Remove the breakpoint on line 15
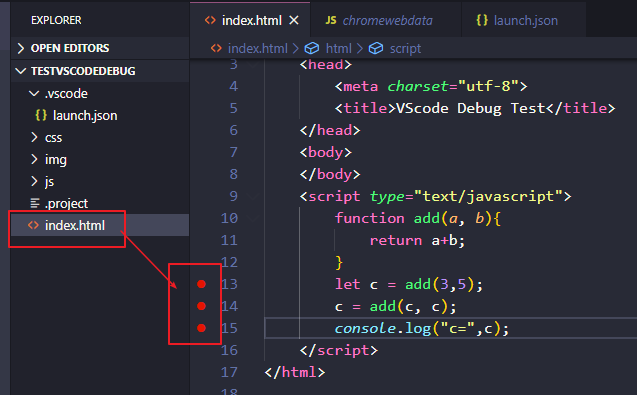 point(202,328)
